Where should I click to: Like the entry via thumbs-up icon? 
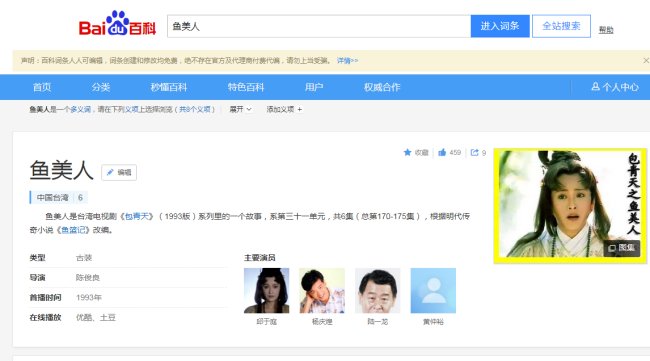tap(442, 153)
